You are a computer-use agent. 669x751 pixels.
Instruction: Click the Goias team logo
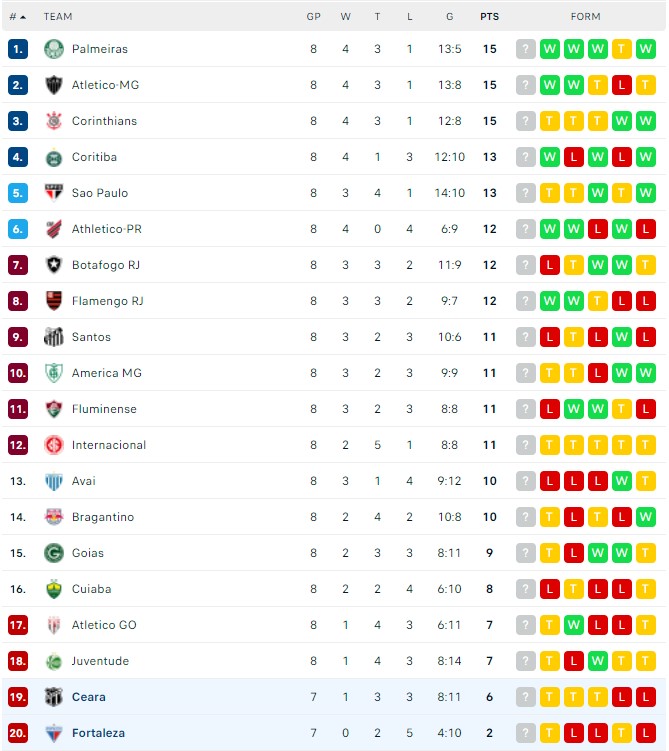point(54,553)
